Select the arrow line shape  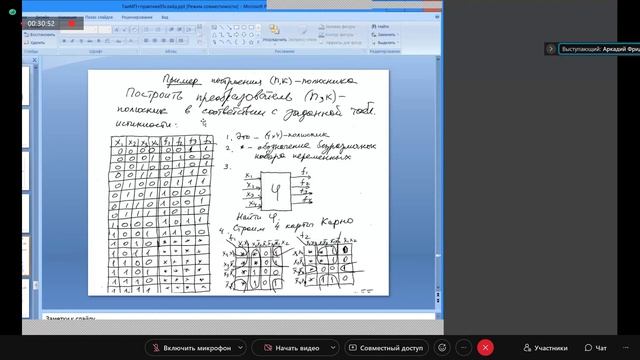(x=229, y=27)
